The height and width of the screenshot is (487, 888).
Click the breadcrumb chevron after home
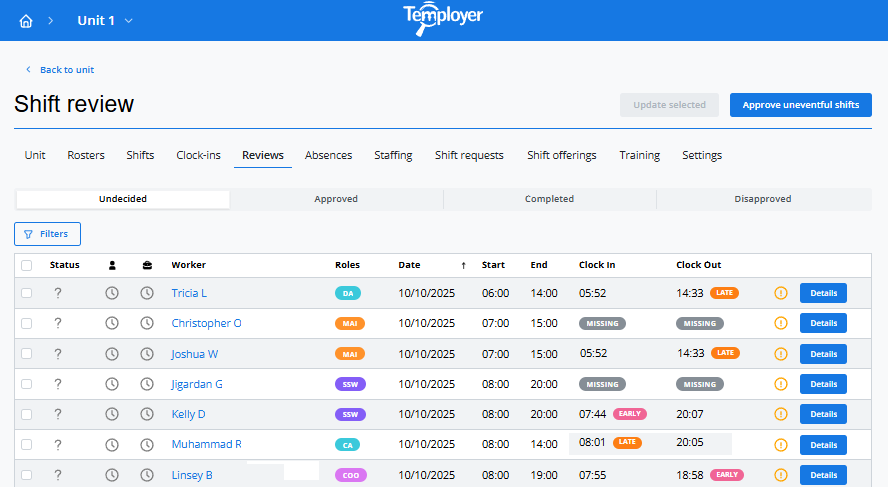point(50,21)
